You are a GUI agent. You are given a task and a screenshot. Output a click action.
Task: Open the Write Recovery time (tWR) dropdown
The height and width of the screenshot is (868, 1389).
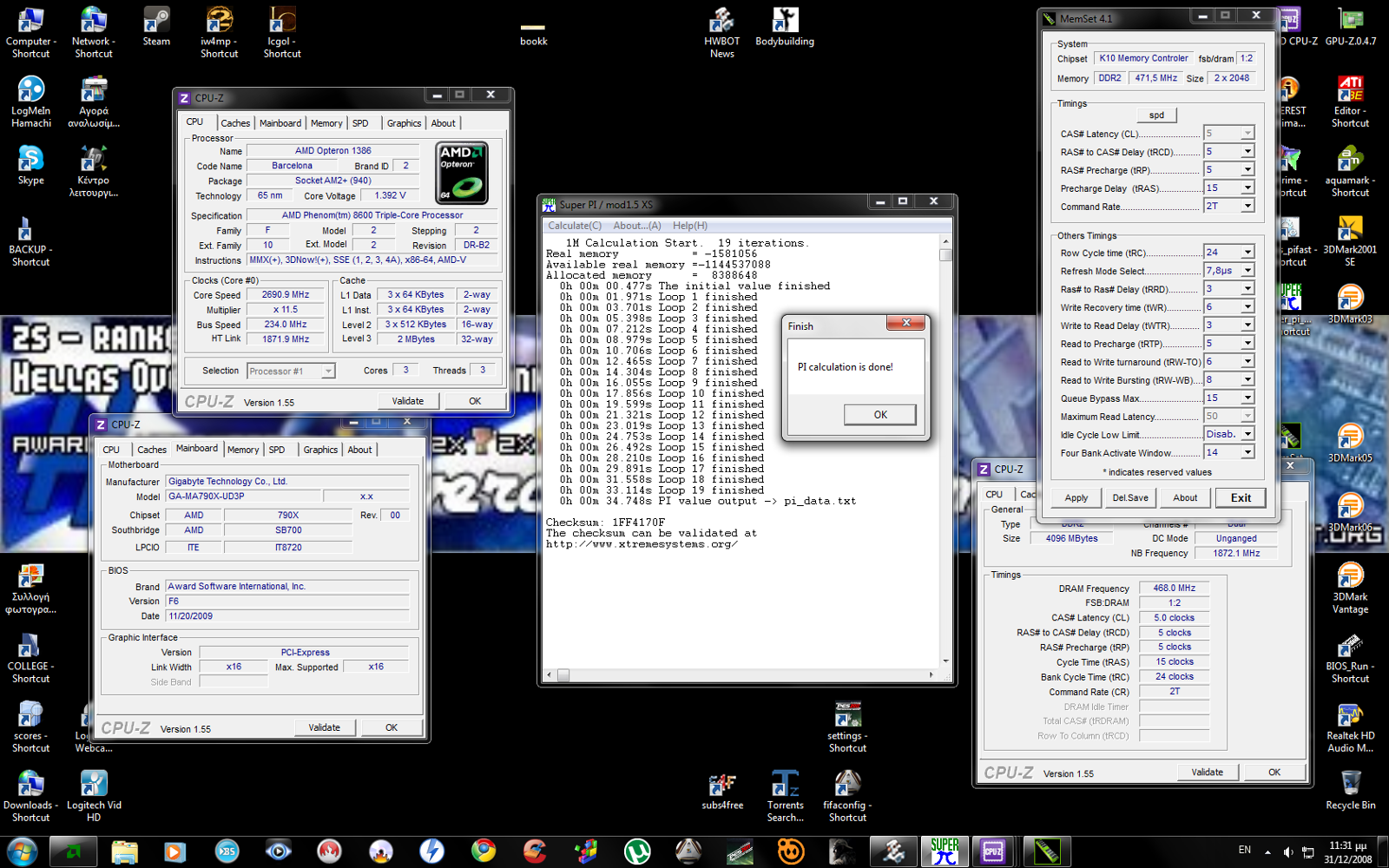click(1247, 306)
